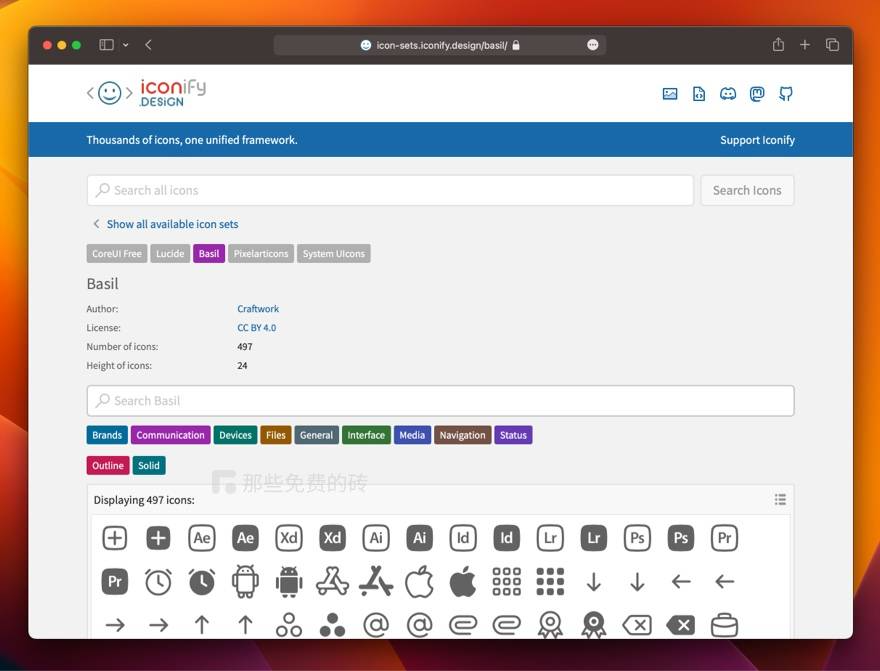
Task: Toggle the Outline style filter
Action: coord(108,465)
